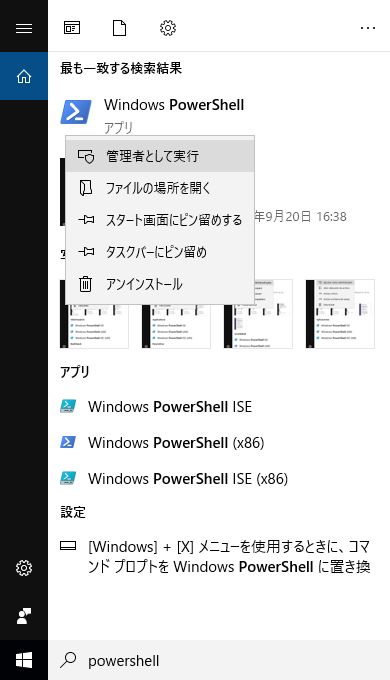Filter results by Settings gear at top
This screenshot has height=680, width=390.
168,28
